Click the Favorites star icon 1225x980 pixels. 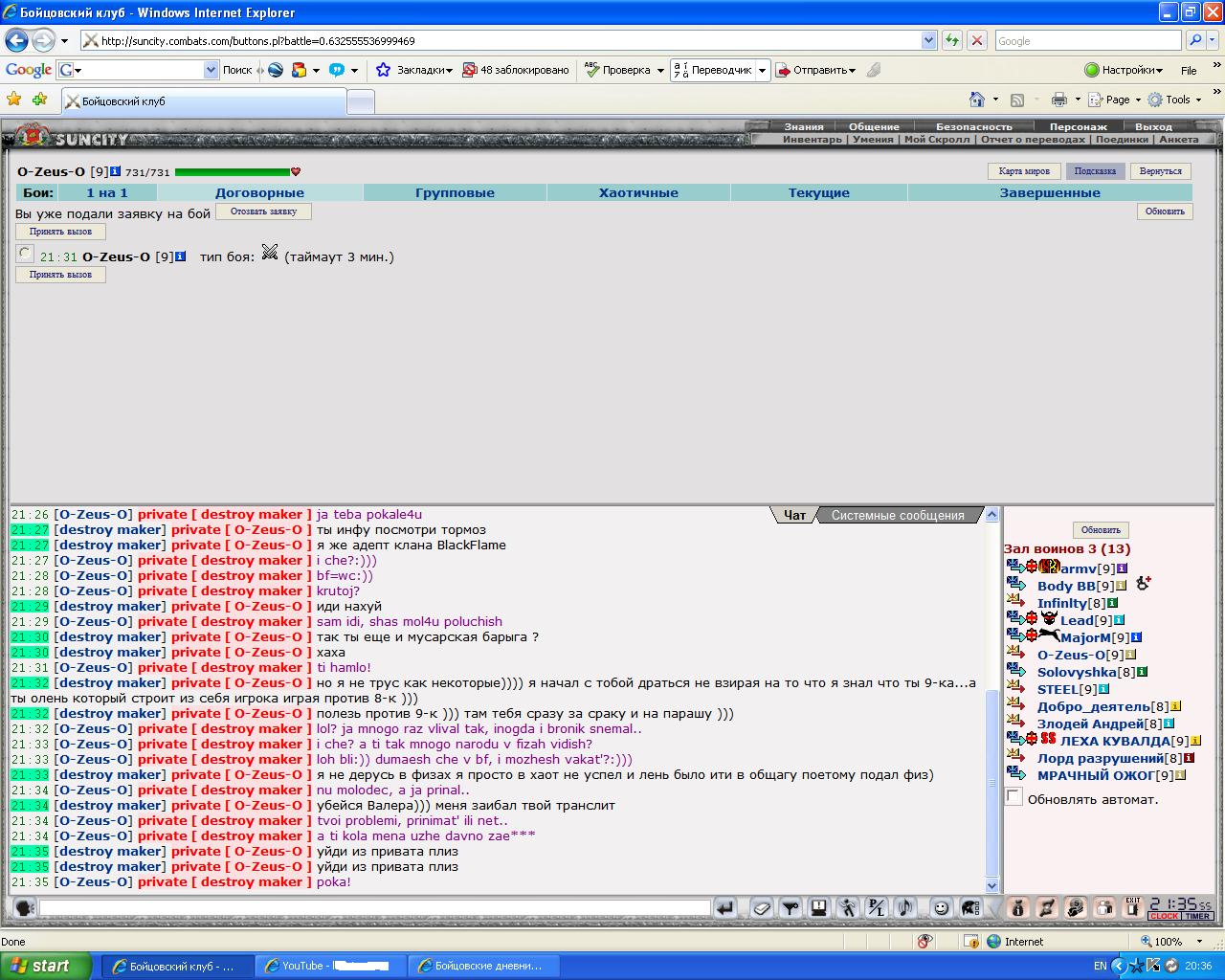[13, 99]
